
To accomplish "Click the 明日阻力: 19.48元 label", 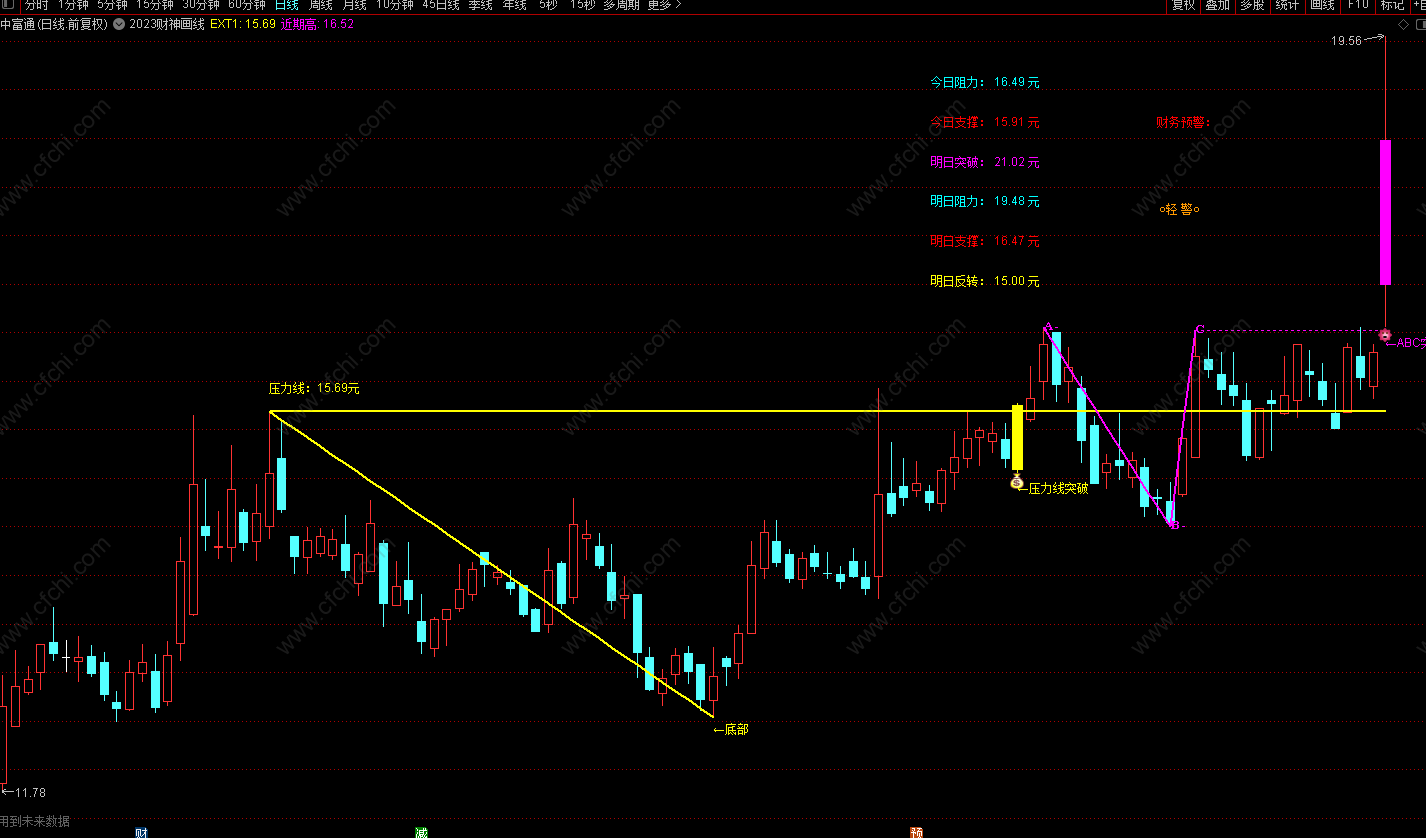I will 985,201.
